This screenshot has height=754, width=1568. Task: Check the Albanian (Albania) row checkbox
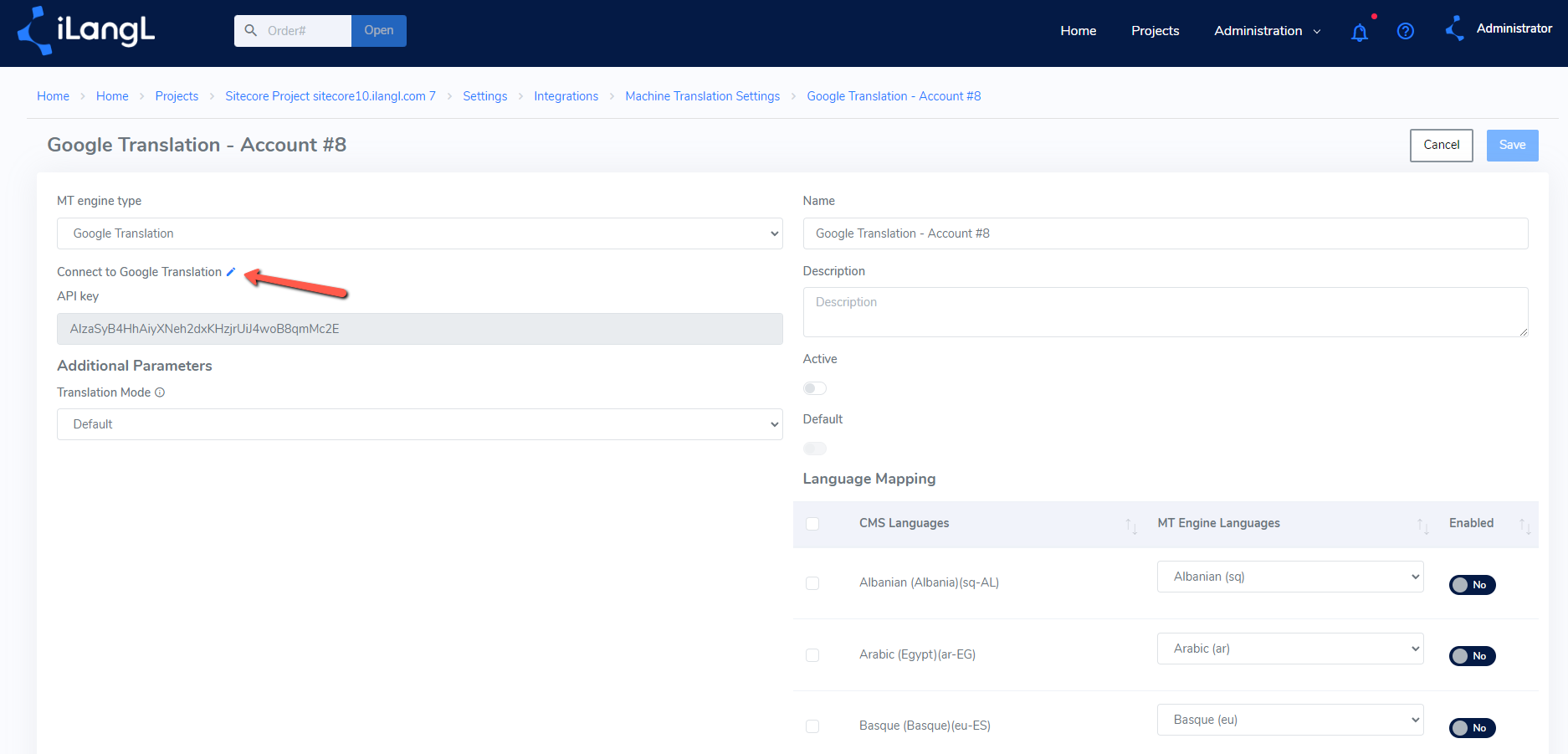[x=812, y=583]
